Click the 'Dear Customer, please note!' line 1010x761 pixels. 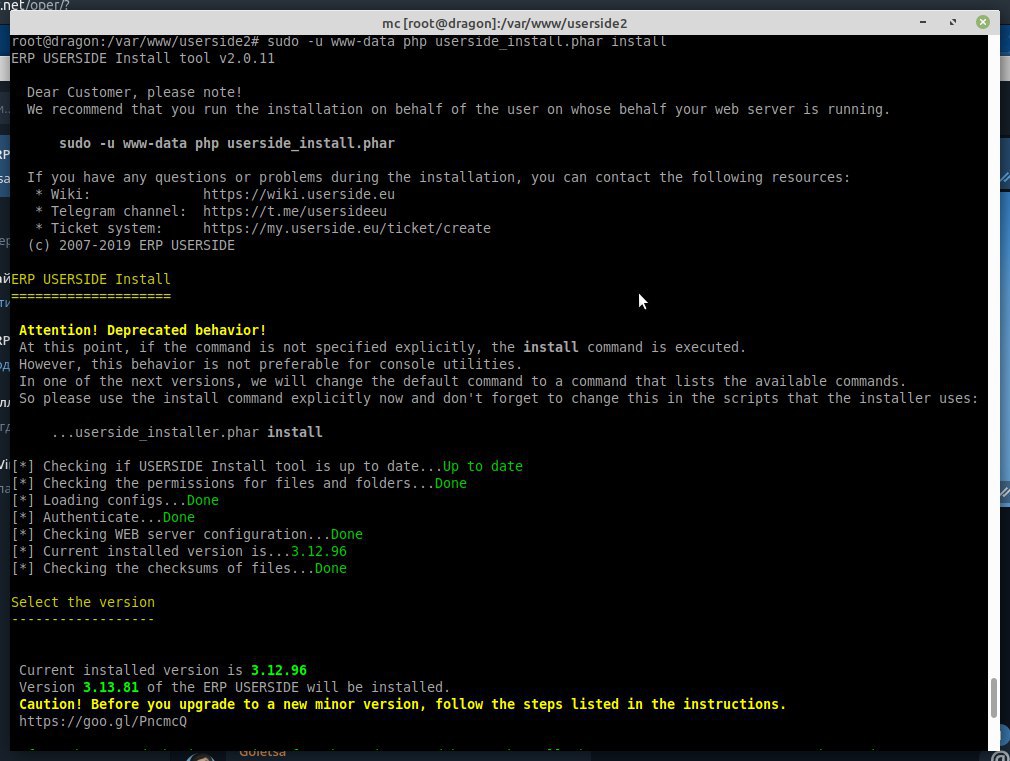tap(134, 92)
